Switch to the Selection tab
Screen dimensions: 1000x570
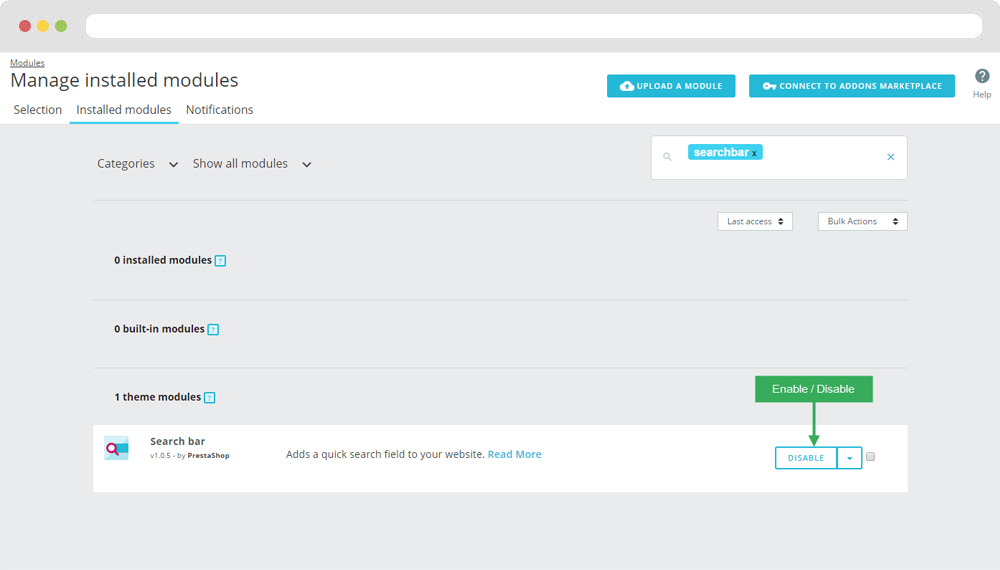click(x=38, y=110)
